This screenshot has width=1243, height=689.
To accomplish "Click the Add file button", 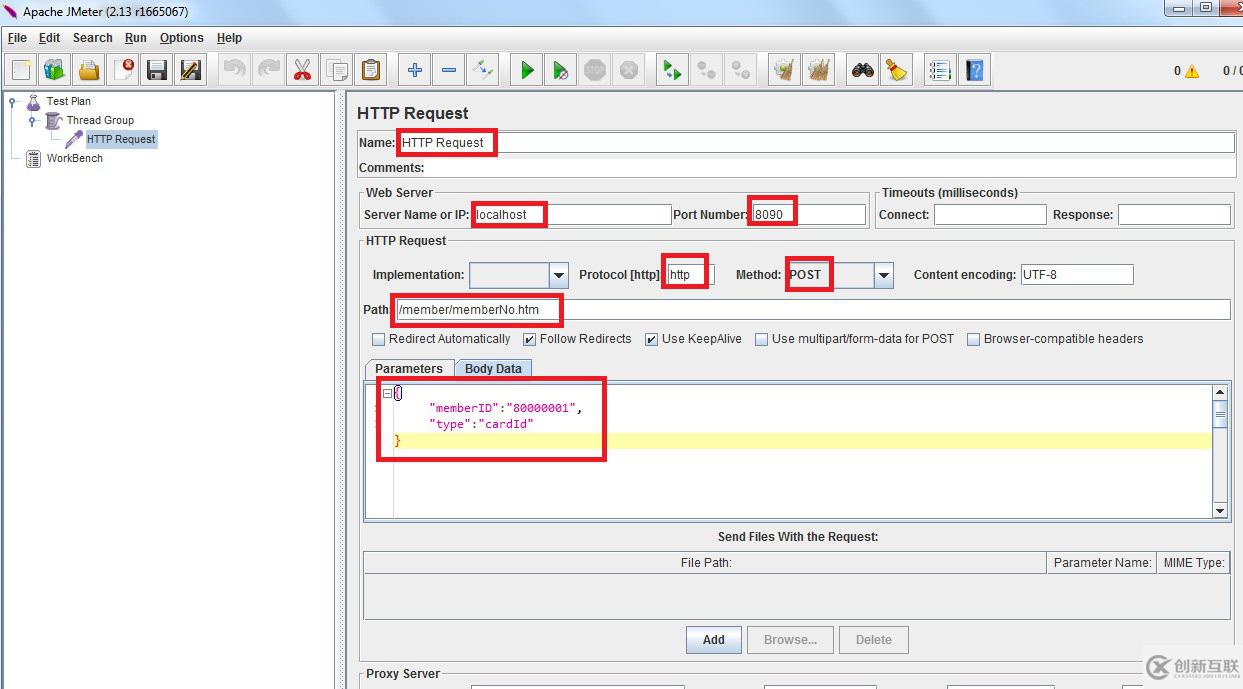I will 714,640.
